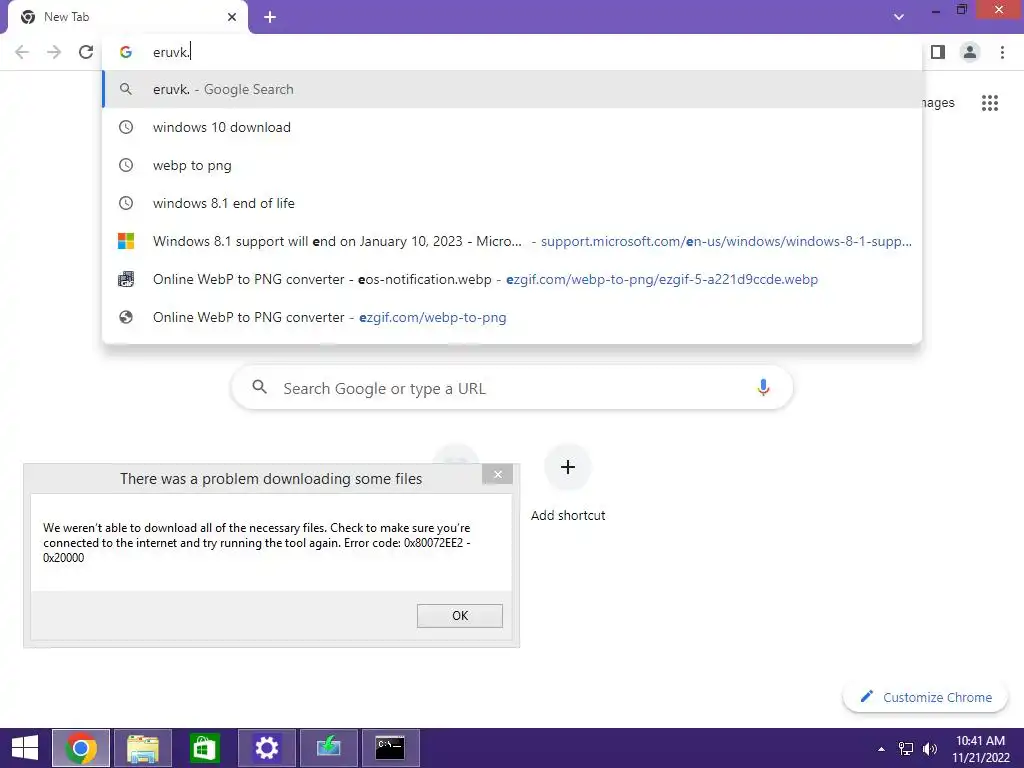
Task: Click the browser back arrow
Action: (x=22, y=52)
